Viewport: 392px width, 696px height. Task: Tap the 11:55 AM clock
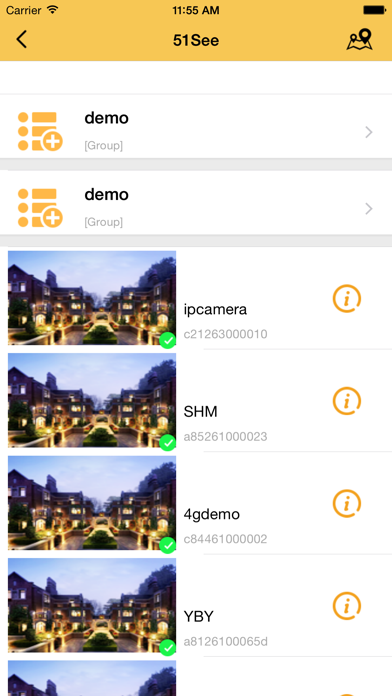196,10
